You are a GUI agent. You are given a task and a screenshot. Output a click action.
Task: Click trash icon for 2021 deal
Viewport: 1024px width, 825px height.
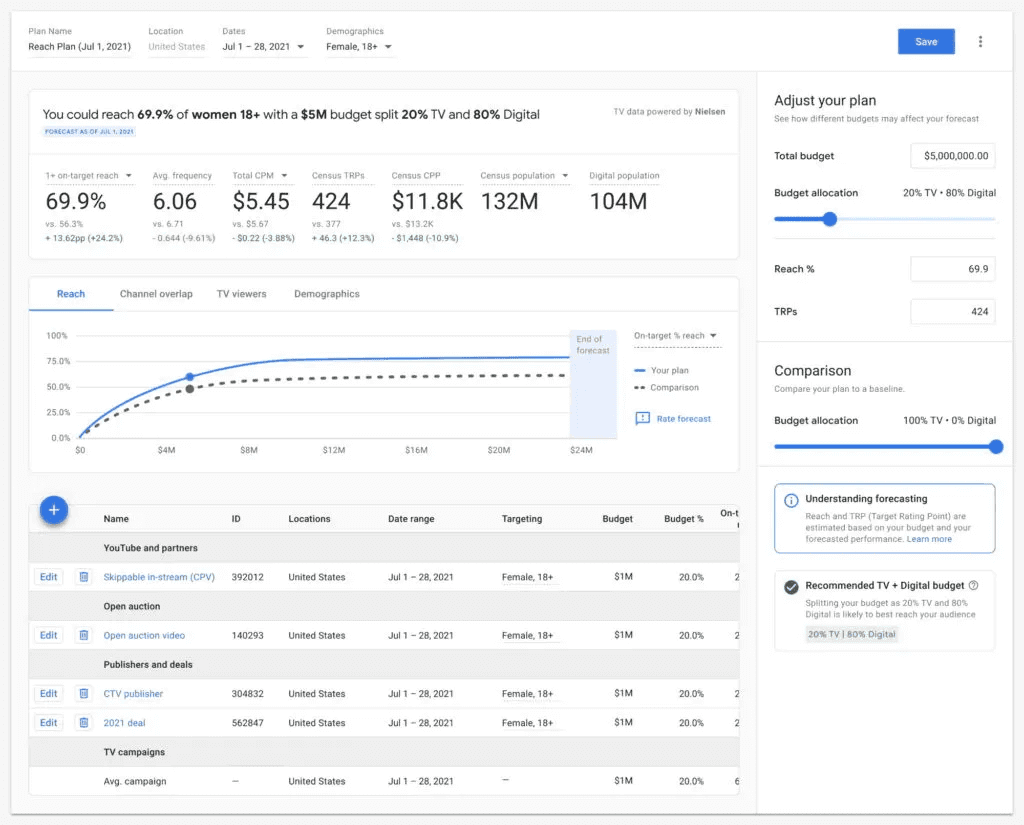coord(84,722)
